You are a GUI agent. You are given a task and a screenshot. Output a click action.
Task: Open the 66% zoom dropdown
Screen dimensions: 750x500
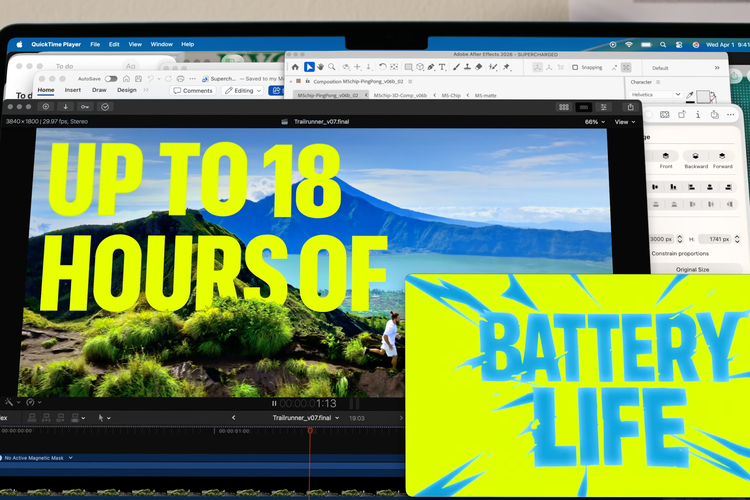point(595,122)
